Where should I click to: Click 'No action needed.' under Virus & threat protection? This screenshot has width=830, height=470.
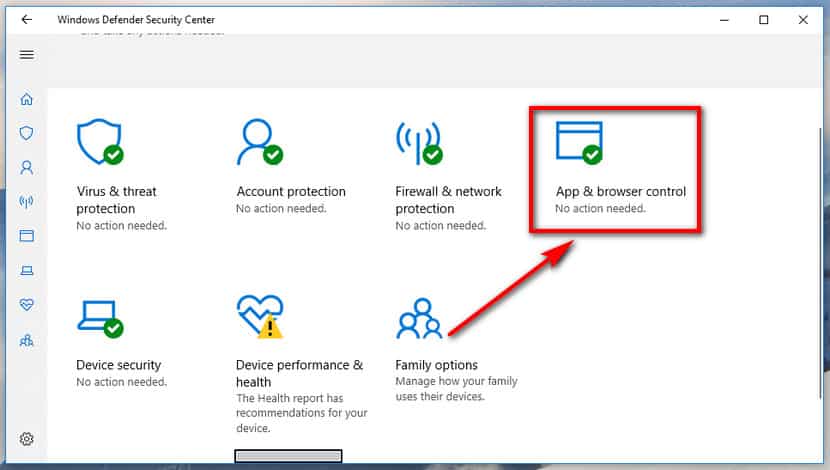point(122,225)
